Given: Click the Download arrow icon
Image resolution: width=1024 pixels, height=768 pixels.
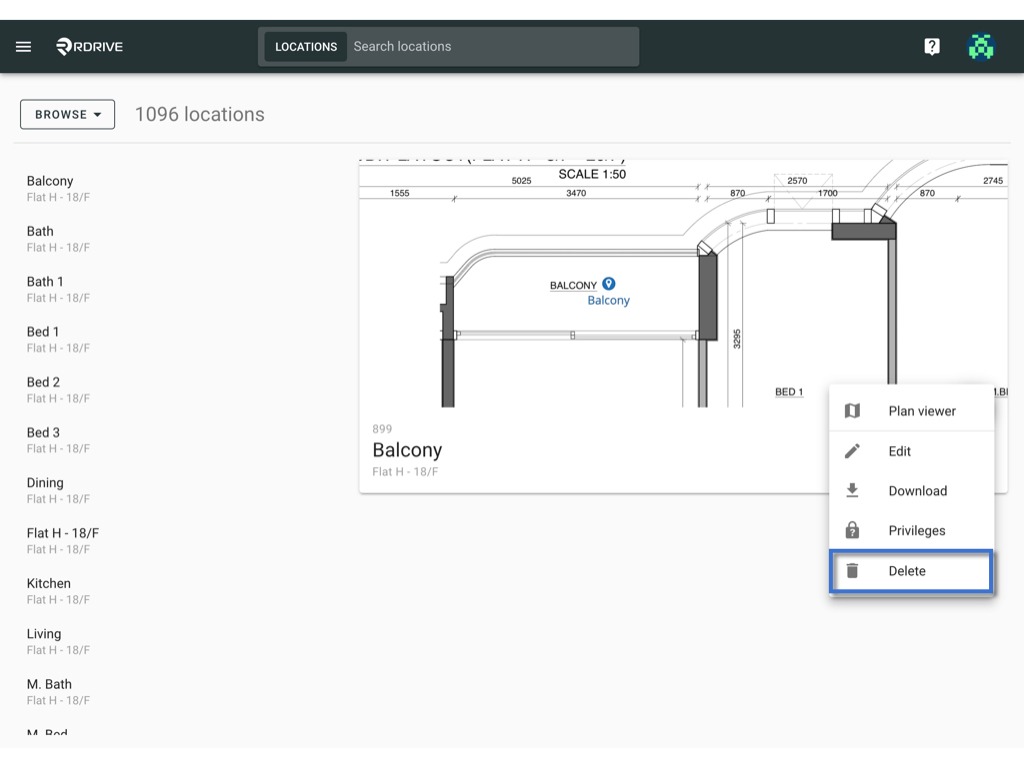Looking at the screenshot, I should pos(852,491).
